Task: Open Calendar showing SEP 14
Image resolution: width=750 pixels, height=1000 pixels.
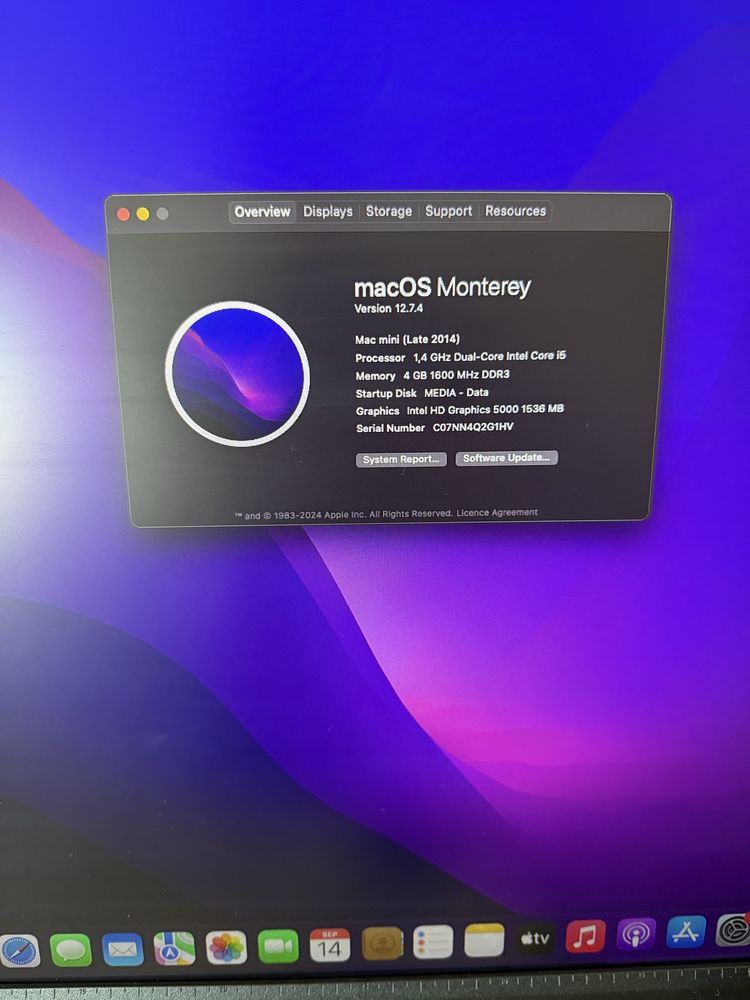Action: tap(330, 945)
